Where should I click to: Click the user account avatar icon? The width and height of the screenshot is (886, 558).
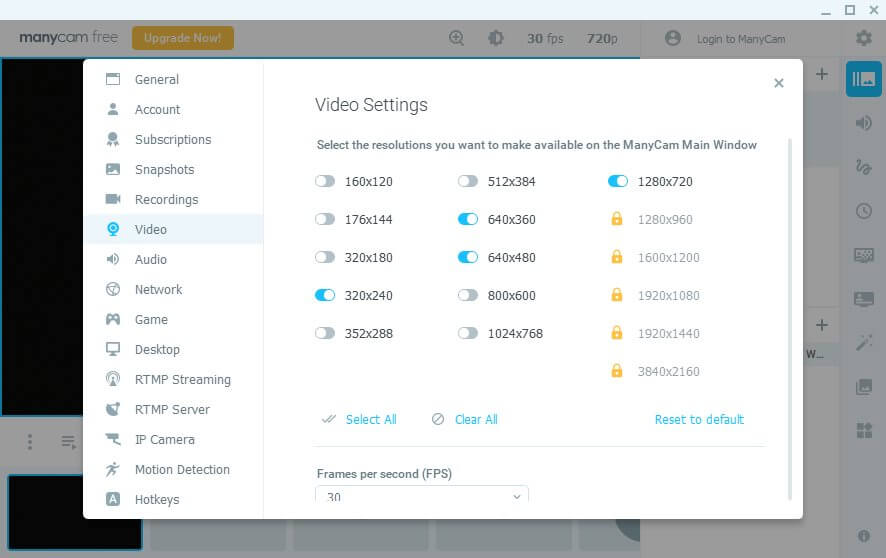(x=672, y=38)
